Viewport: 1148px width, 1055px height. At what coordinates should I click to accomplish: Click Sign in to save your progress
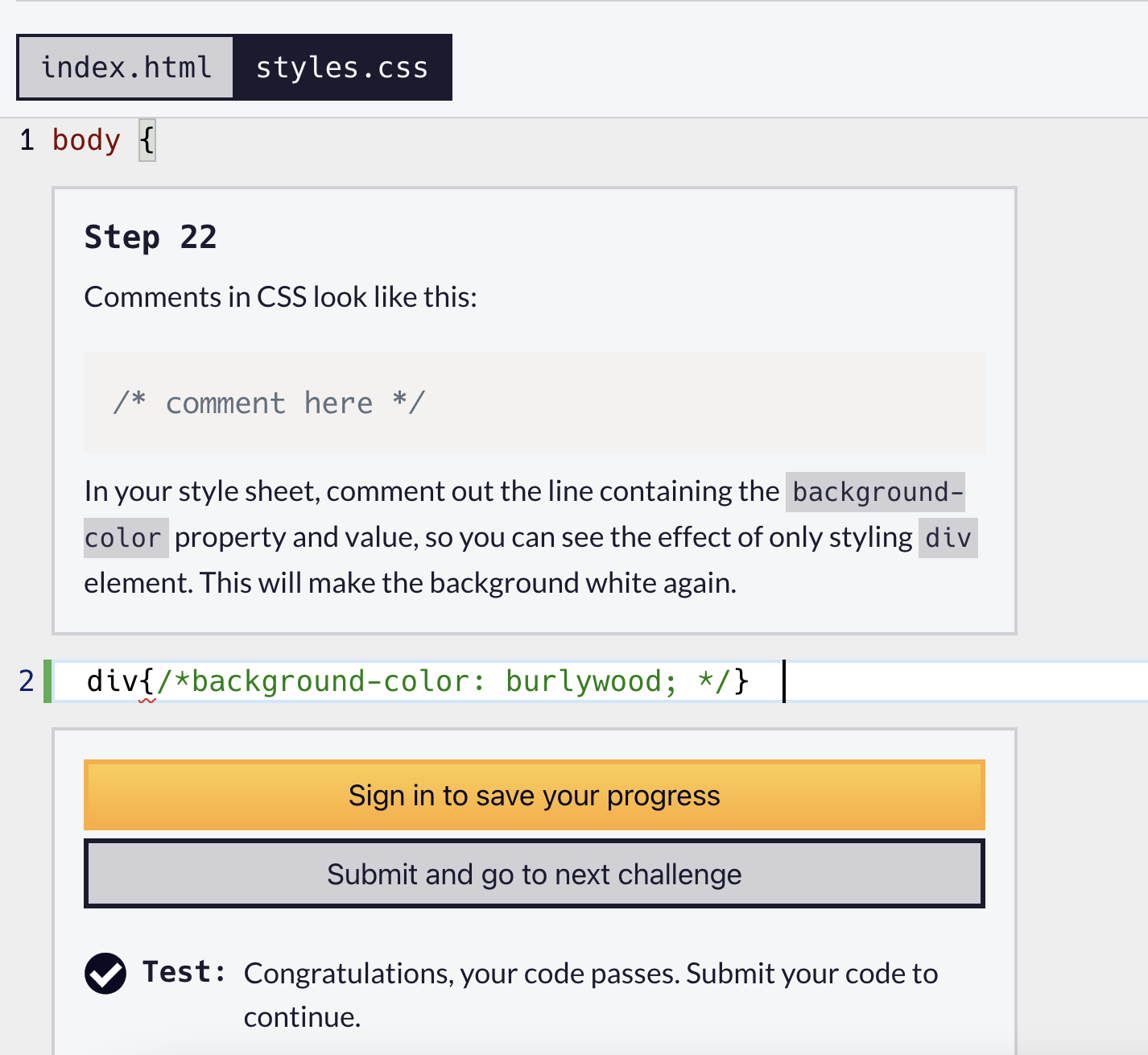click(x=534, y=795)
